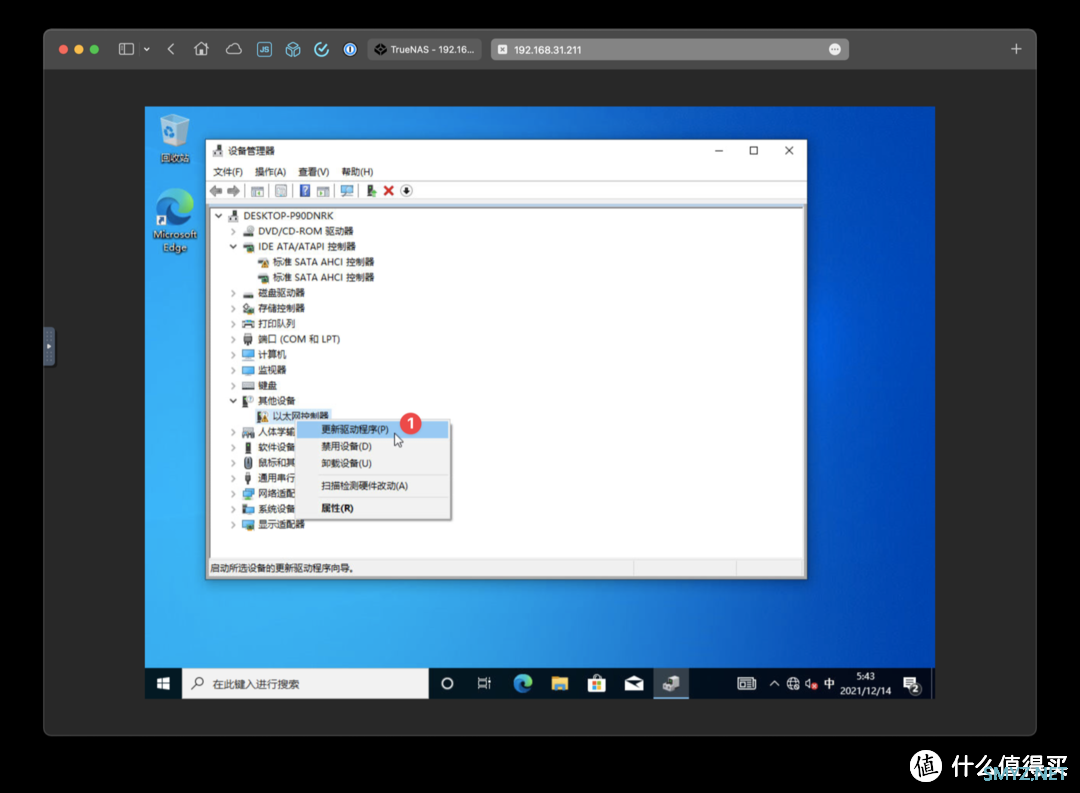Screen dimensions: 1080x793
Task: Open a new browser tab with plus
Action: pos(1016,49)
